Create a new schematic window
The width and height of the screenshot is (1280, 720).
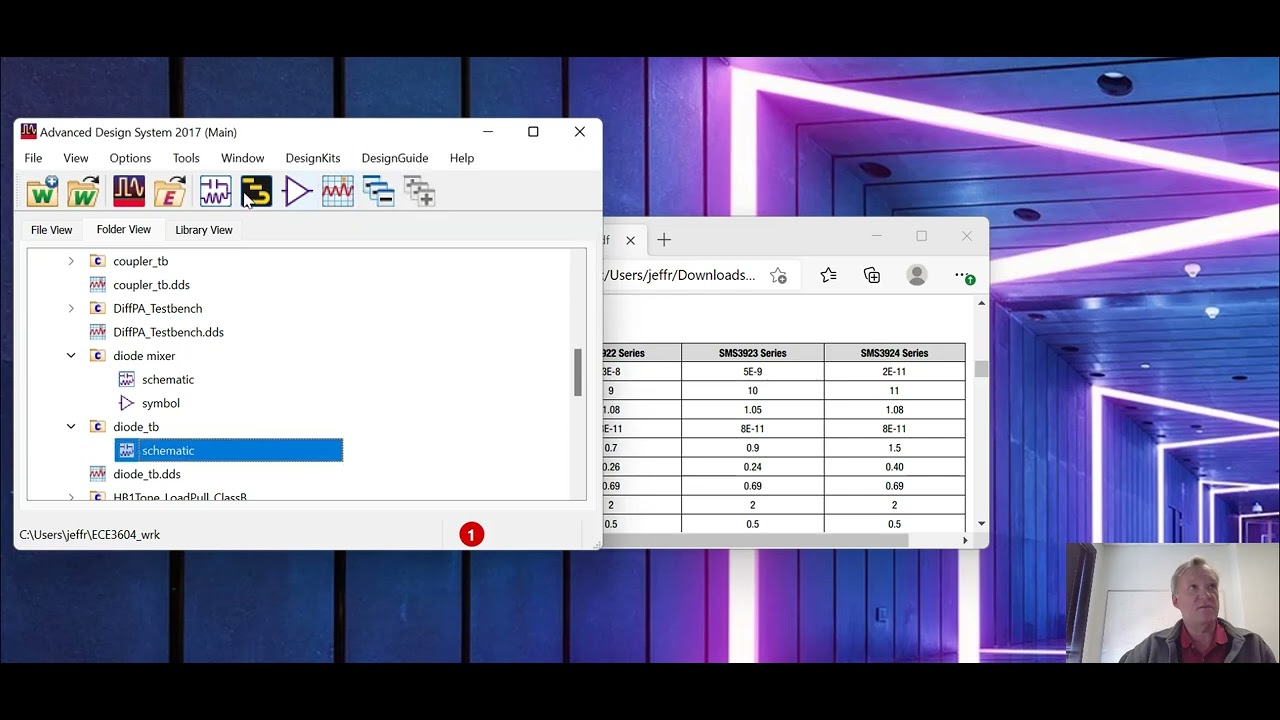215,191
